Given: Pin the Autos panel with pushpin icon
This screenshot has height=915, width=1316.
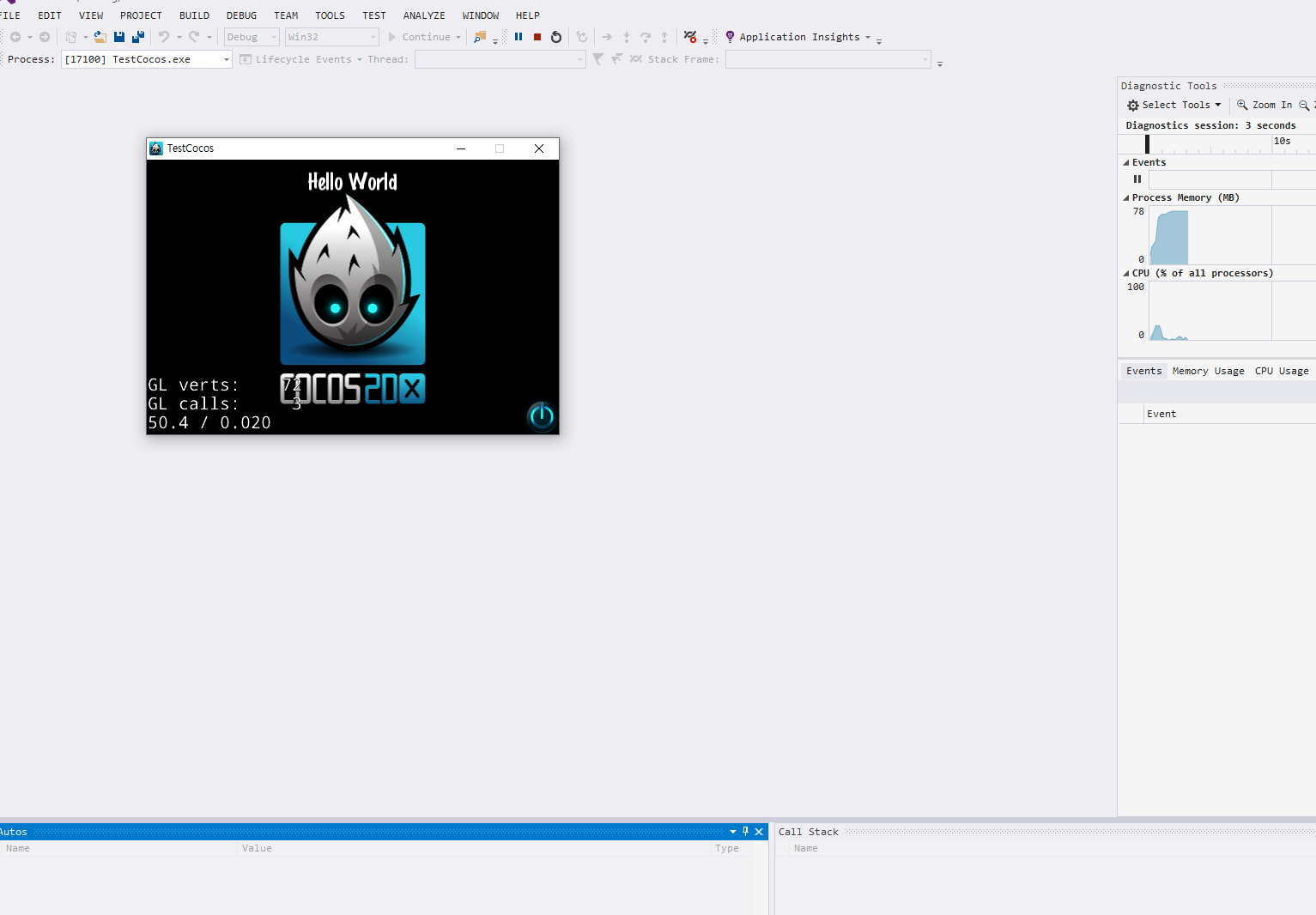Looking at the screenshot, I should tap(745, 831).
